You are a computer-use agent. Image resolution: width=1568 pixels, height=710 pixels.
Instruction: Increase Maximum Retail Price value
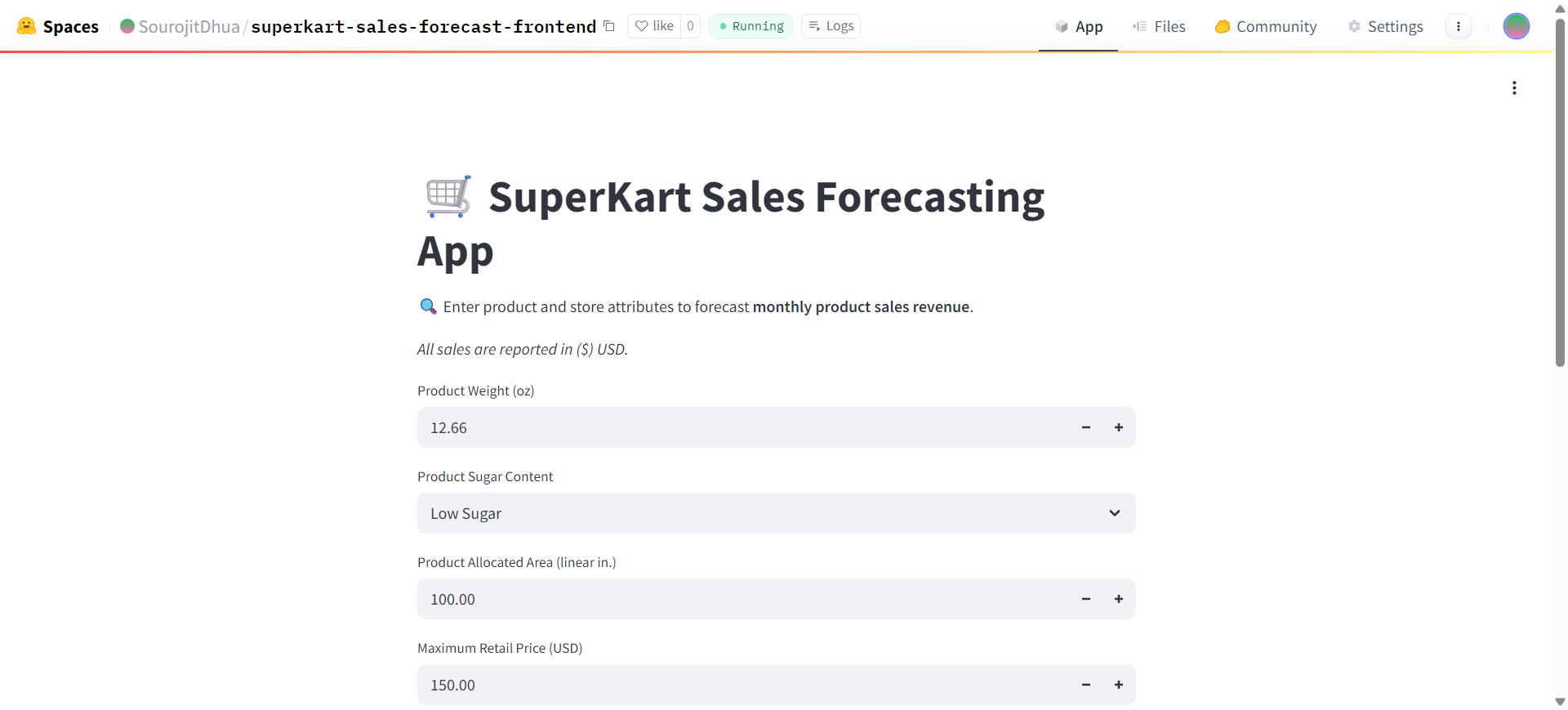1119,685
